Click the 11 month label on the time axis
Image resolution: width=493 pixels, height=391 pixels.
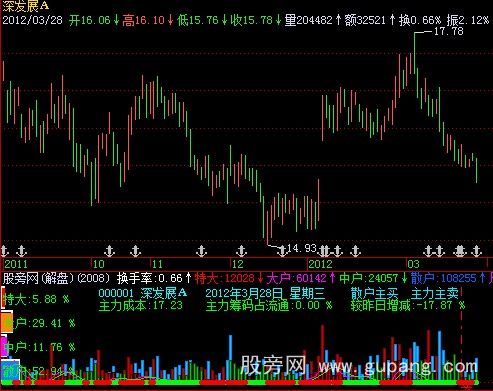(x=157, y=264)
